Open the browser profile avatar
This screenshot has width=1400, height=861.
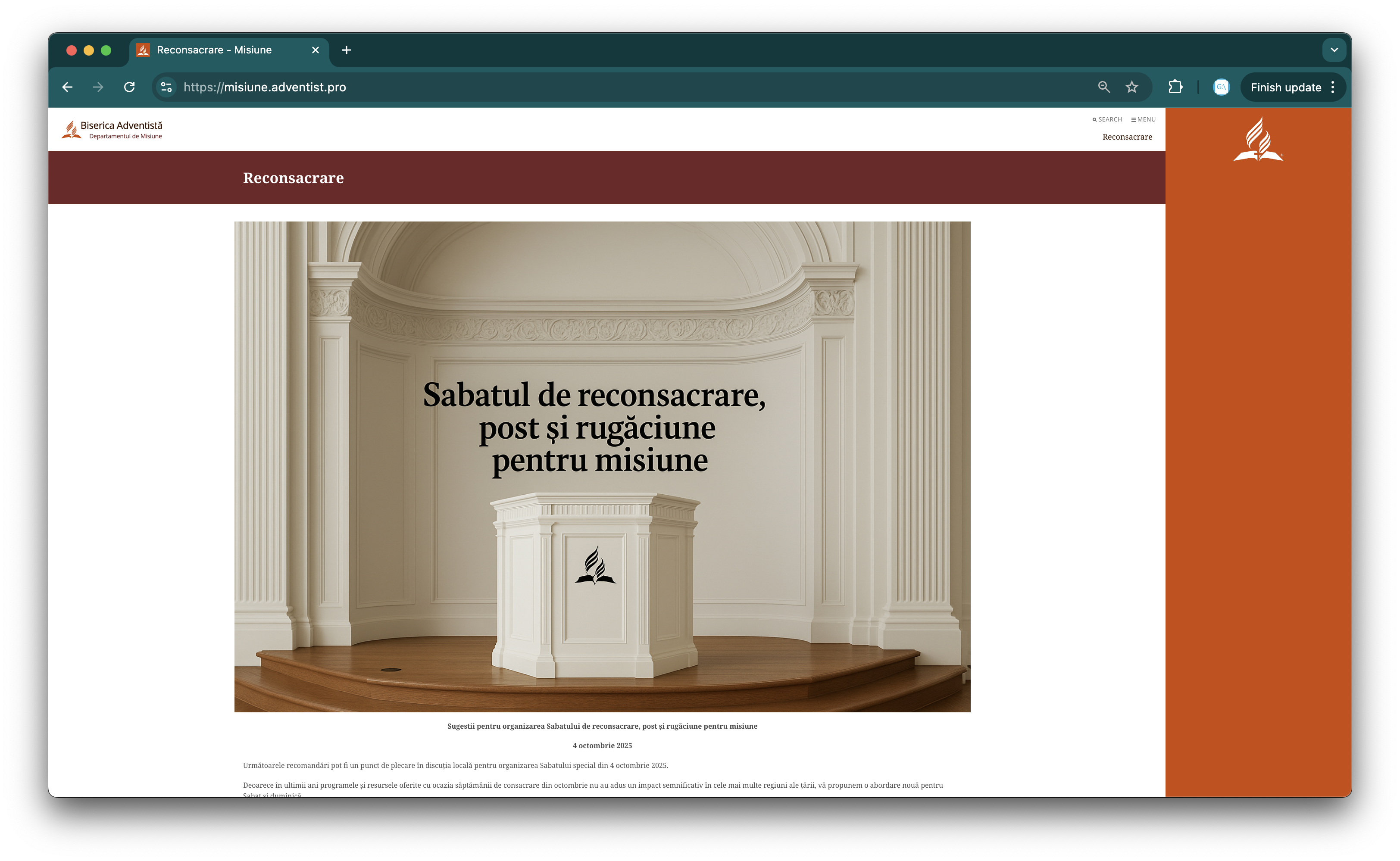[1221, 87]
